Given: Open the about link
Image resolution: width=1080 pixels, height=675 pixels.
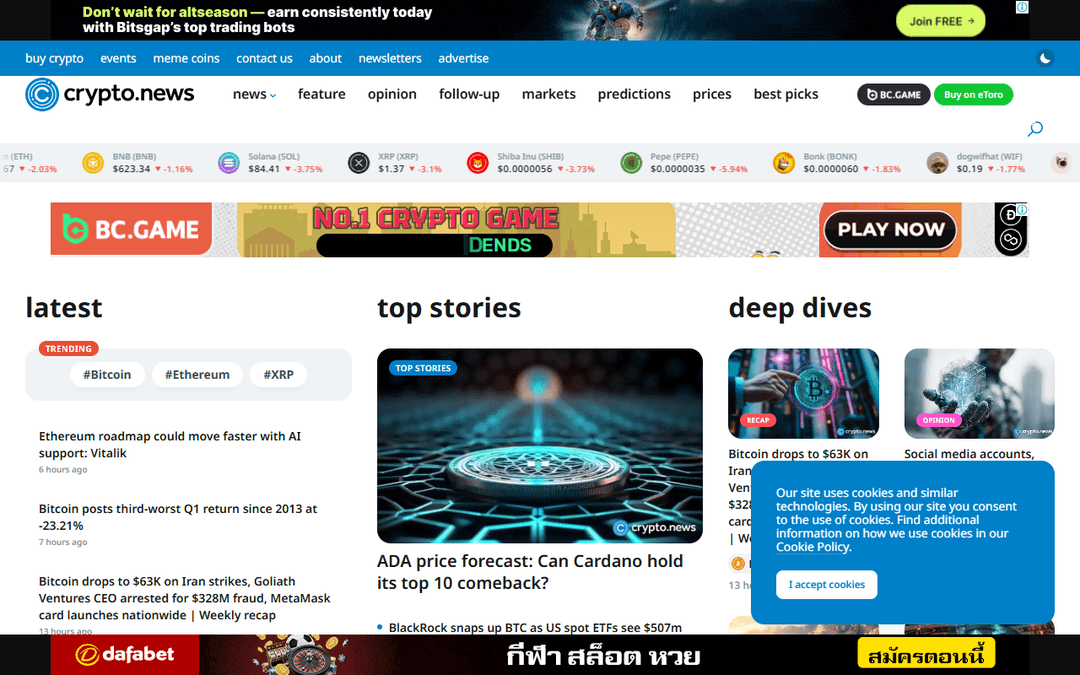Looking at the screenshot, I should coord(325,59).
